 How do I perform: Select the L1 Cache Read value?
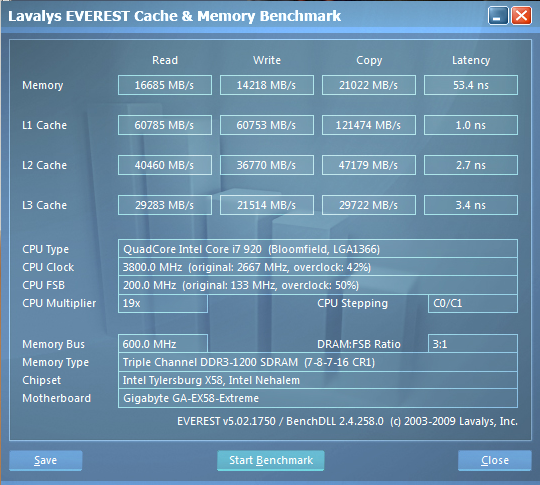[165, 125]
